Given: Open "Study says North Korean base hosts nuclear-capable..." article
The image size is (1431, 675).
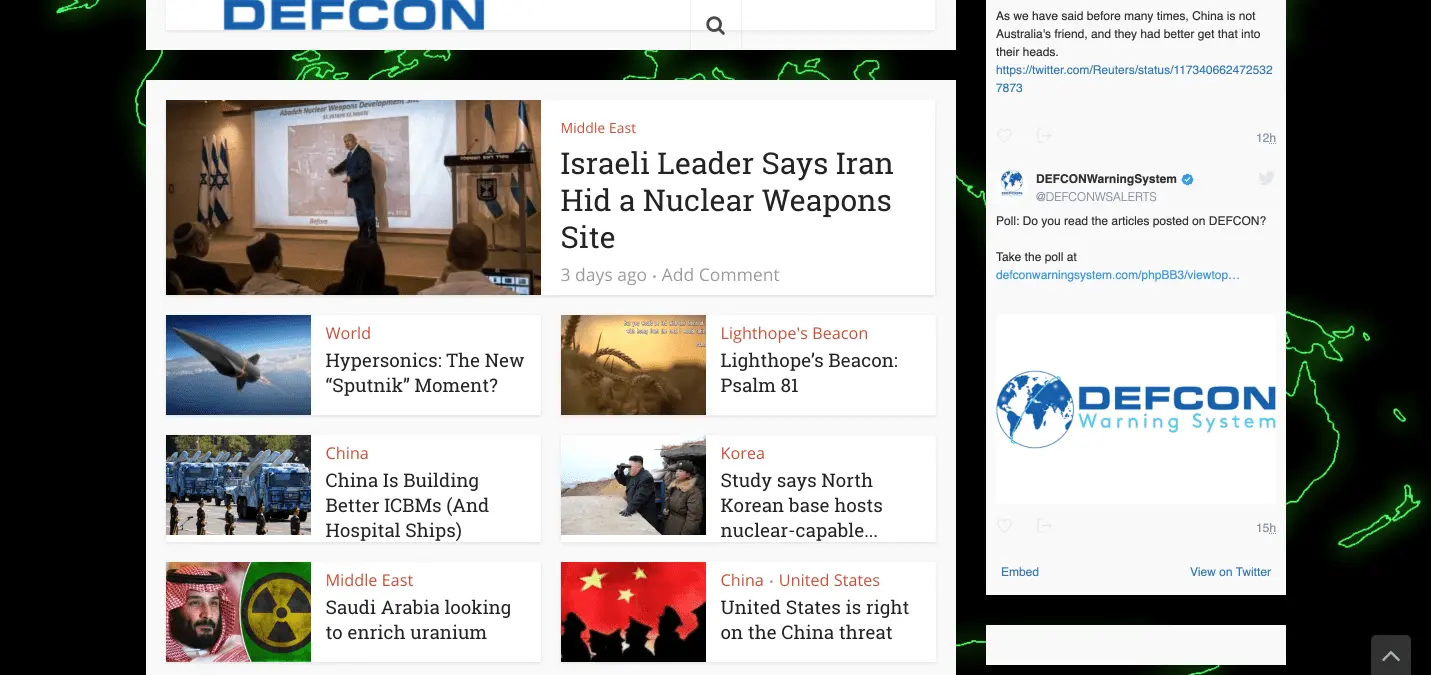Looking at the screenshot, I should pos(801,505).
